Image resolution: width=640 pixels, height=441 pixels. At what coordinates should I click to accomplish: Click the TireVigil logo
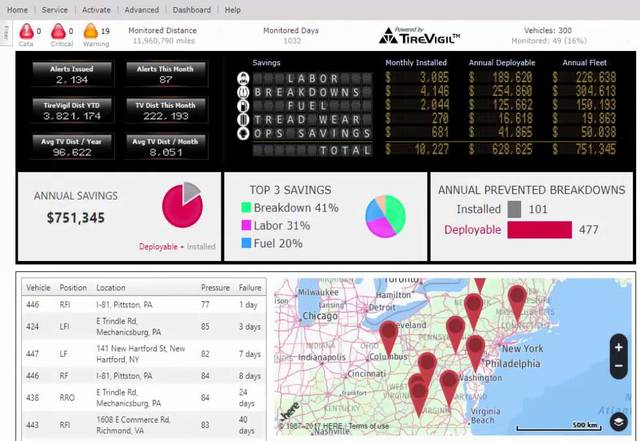click(x=419, y=37)
